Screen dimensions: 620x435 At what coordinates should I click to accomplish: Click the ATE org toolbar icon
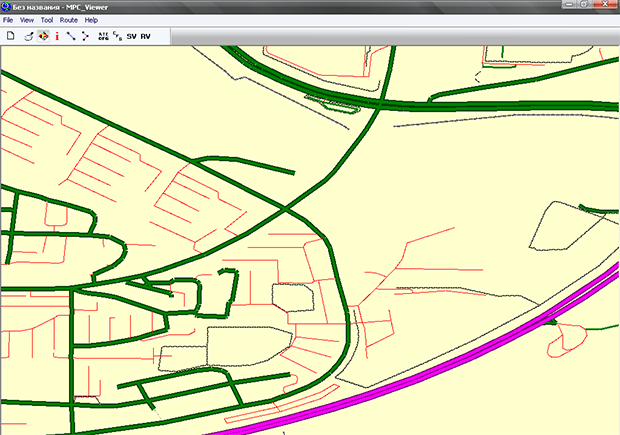[x=104, y=36]
